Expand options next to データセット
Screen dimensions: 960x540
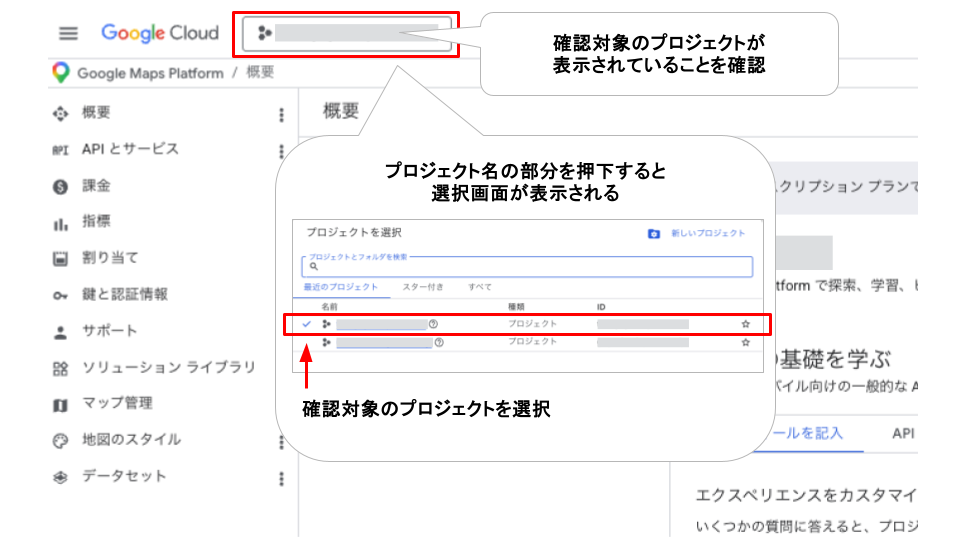tap(282, 479)
